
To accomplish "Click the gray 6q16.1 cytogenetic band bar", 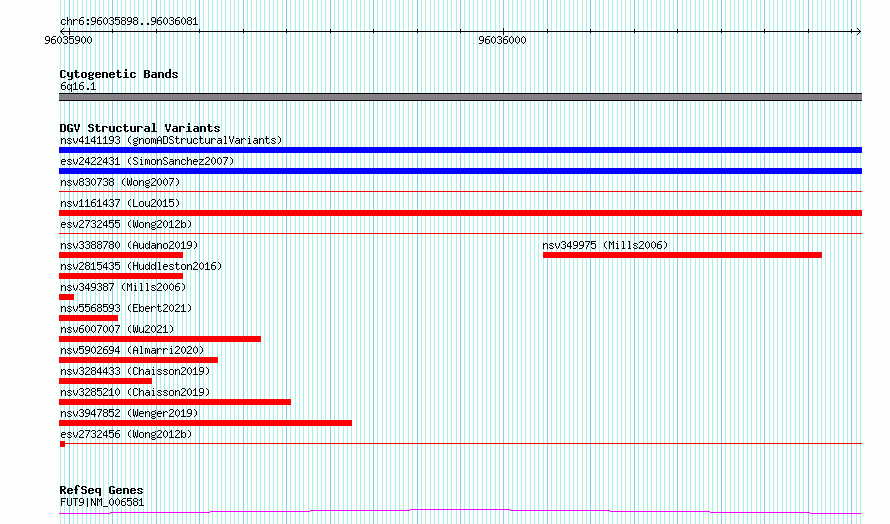I will 460,97.
